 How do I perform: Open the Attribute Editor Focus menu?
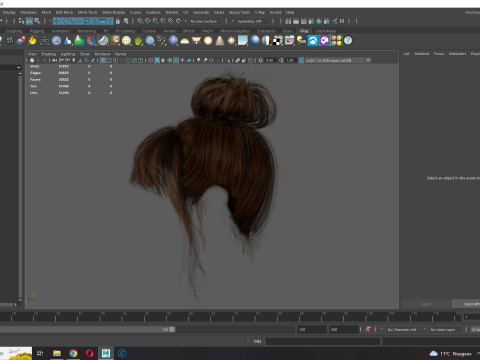coord(439,53)
